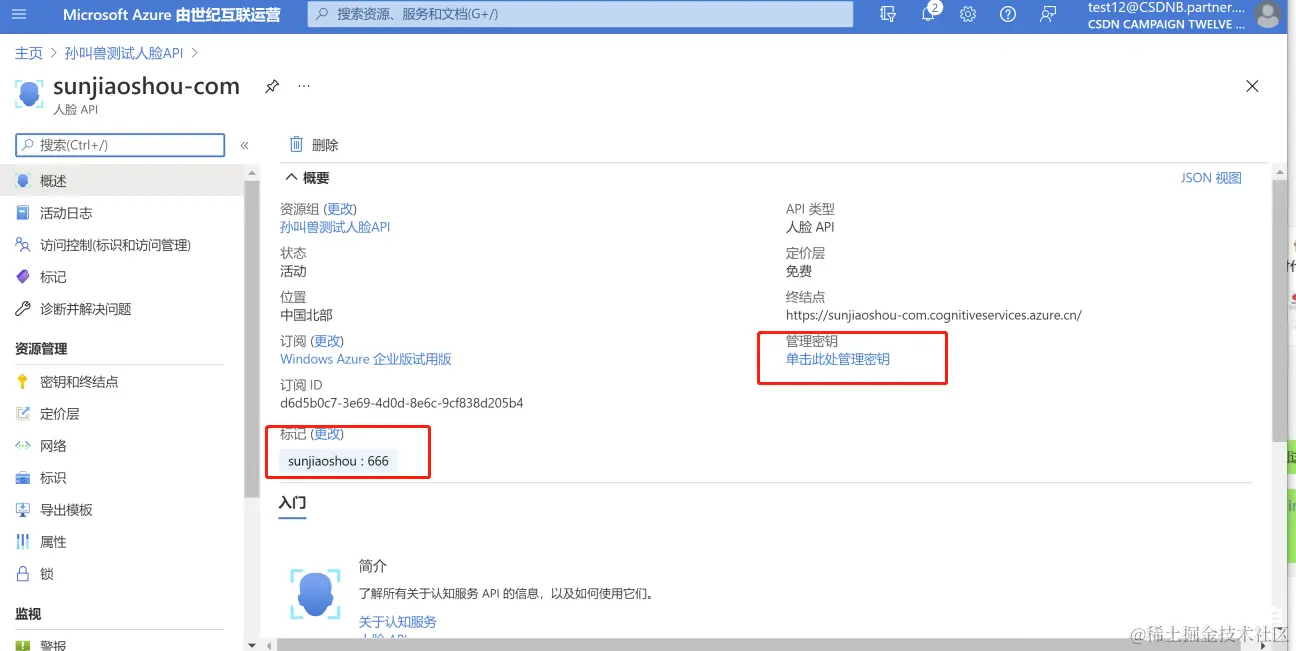The height and width of the screenshot is (651, 1296).
Task: Click the 免费 pricing tier value
Action: tap(799, 271)
